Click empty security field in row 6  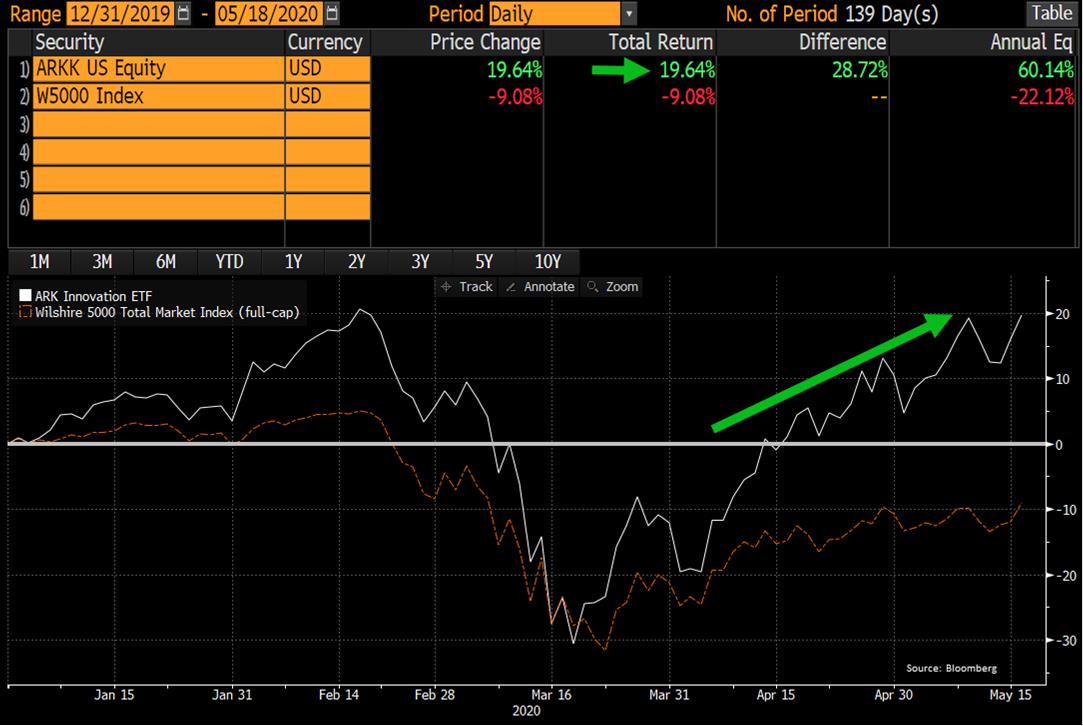[159, 207]
